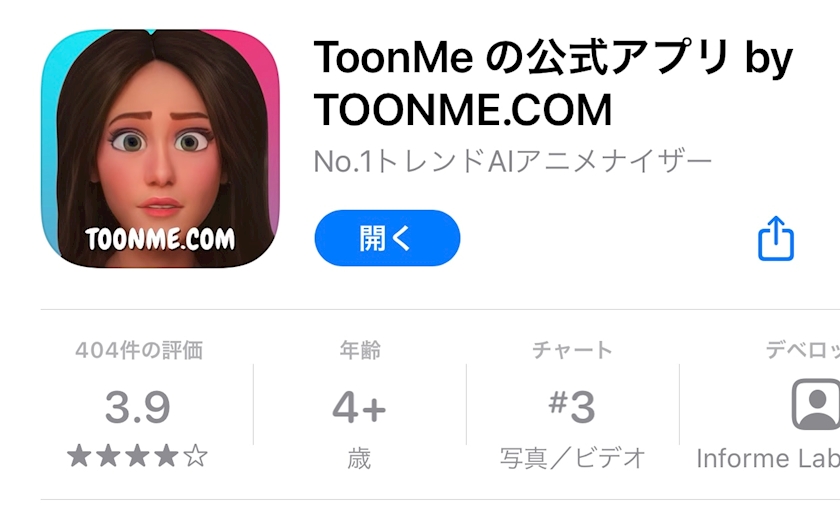The width and height of the screenshot is (840, 512).
Task: Open the #3 chart ranking
Action: [x=572, y=407]
